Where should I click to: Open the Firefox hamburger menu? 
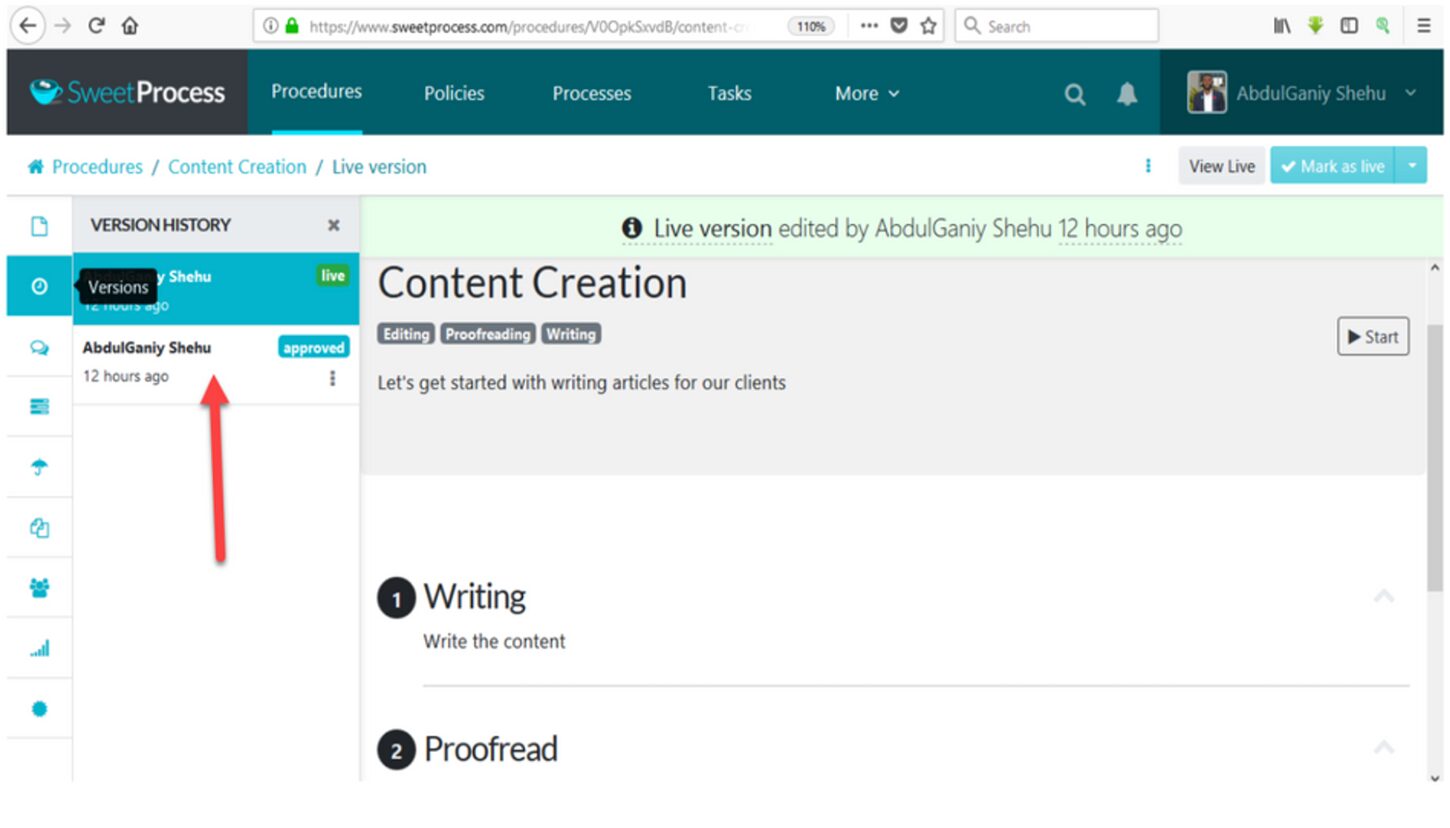pyautogui.click(x=1424, y=26)
